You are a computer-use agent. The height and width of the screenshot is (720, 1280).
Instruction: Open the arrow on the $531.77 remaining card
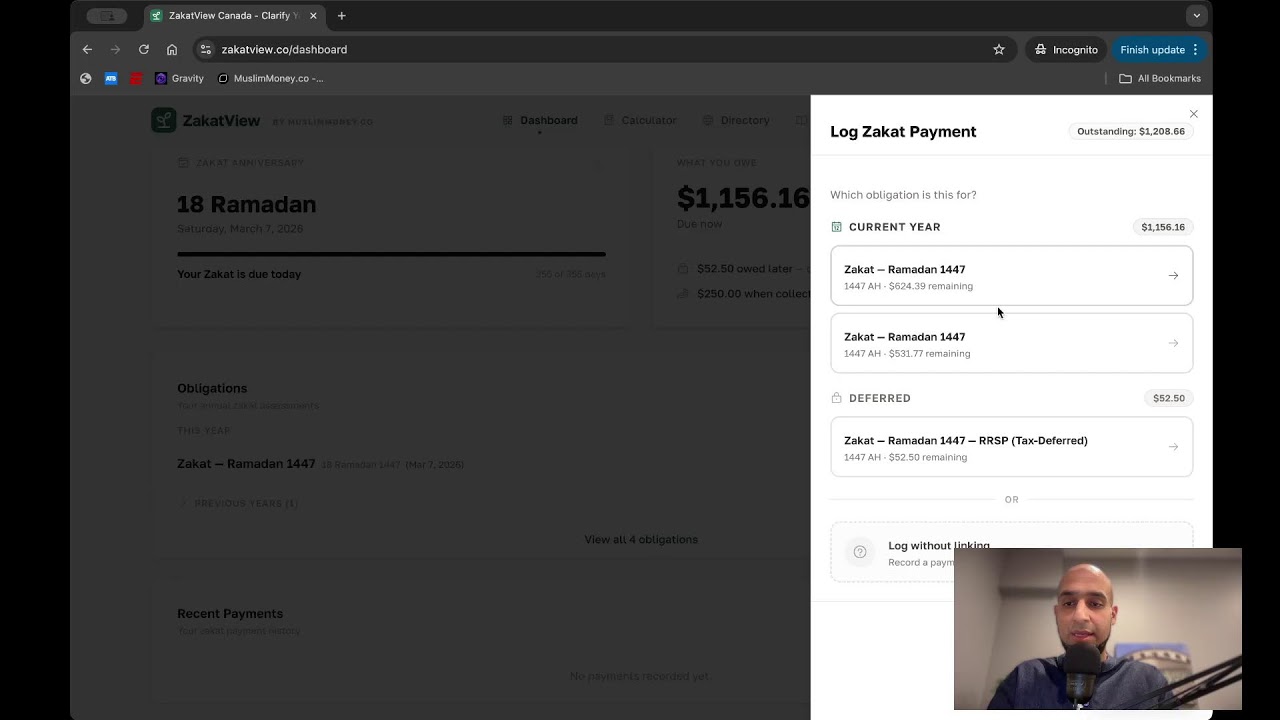pos(1173,343)
